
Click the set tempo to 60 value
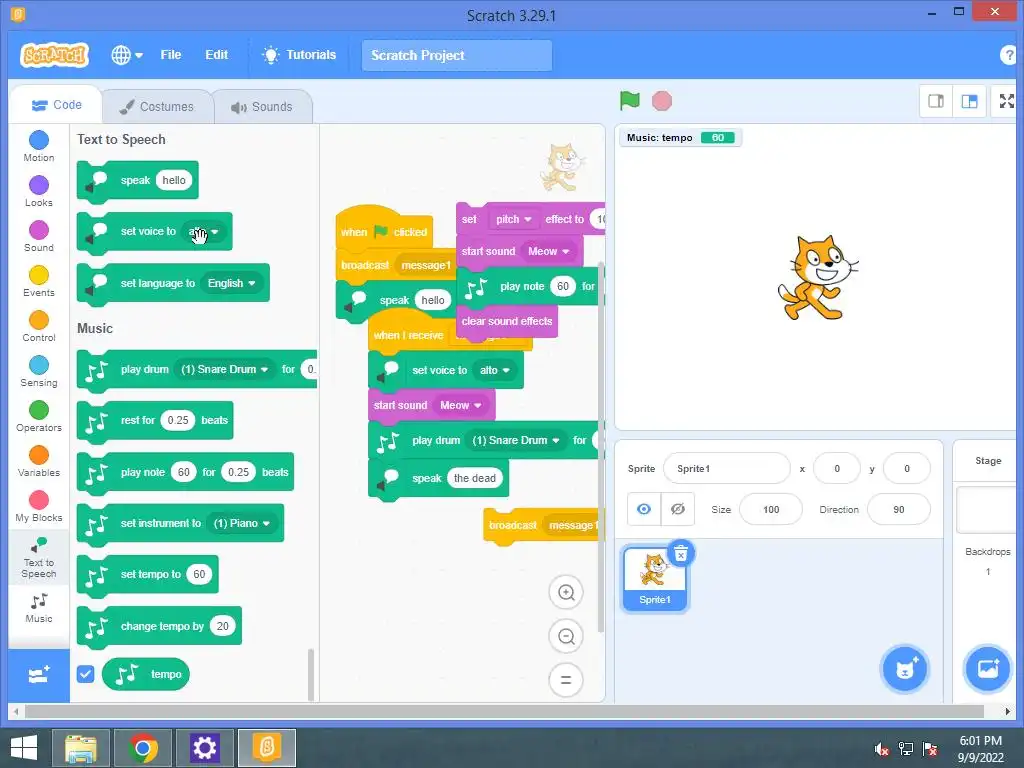click(199, 575)
